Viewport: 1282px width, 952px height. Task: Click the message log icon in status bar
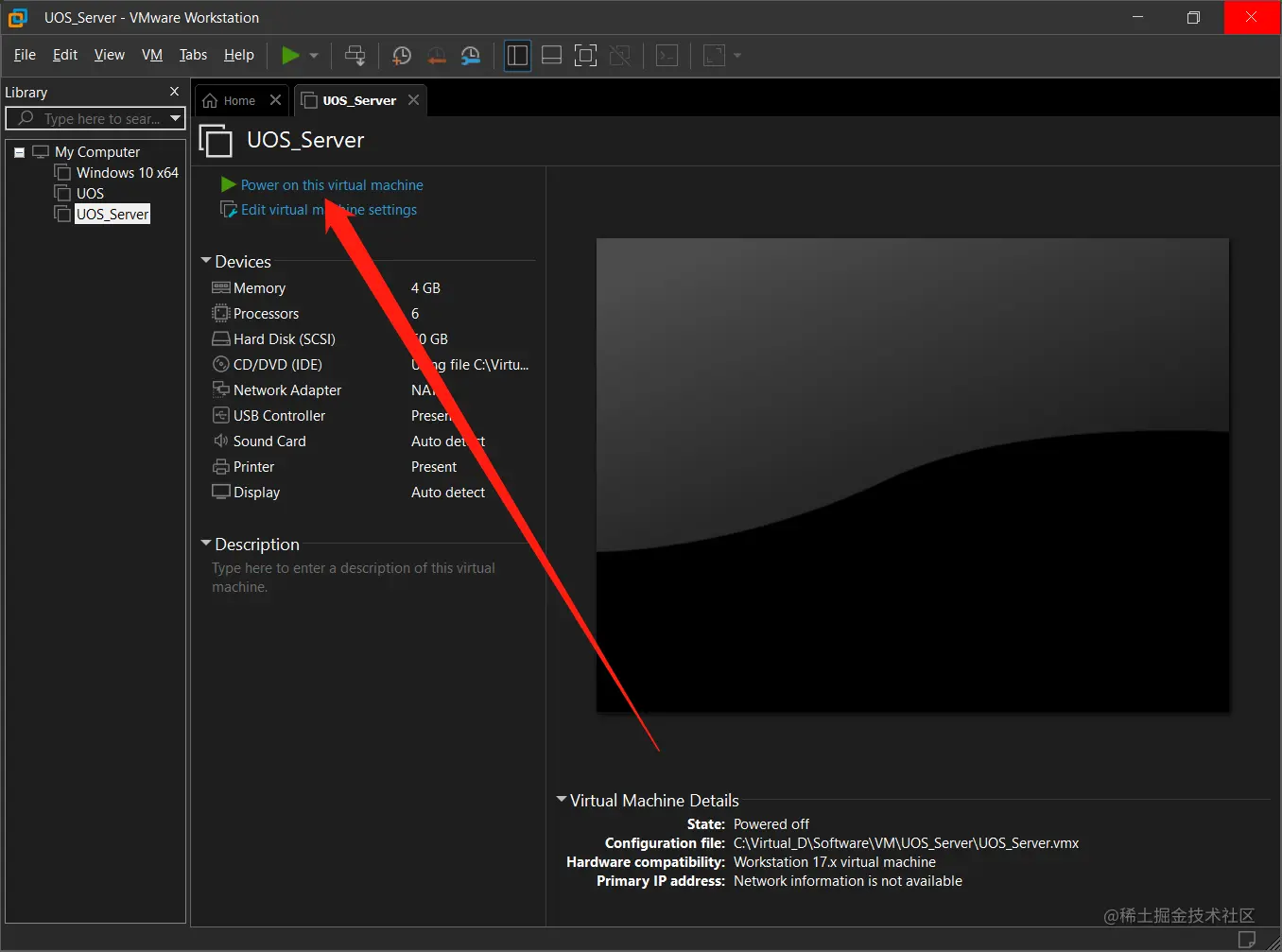tap(1247, 939)
